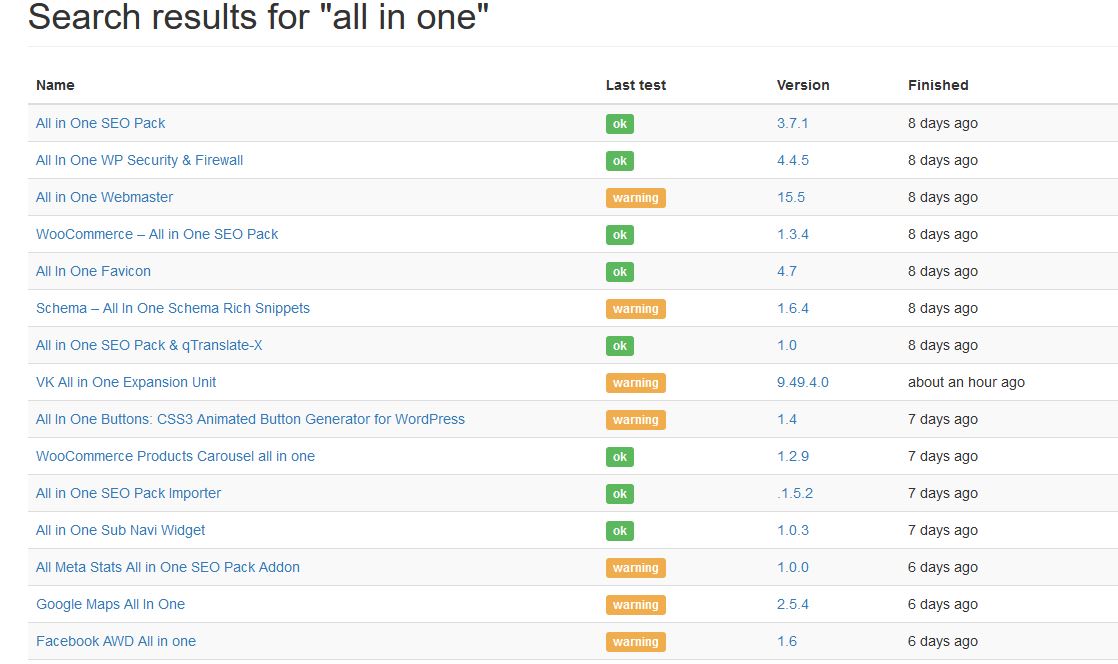Open WooCommerce Products Carousel all in one
Viewport: 1118px width, 664px height.
pos(175,457)
